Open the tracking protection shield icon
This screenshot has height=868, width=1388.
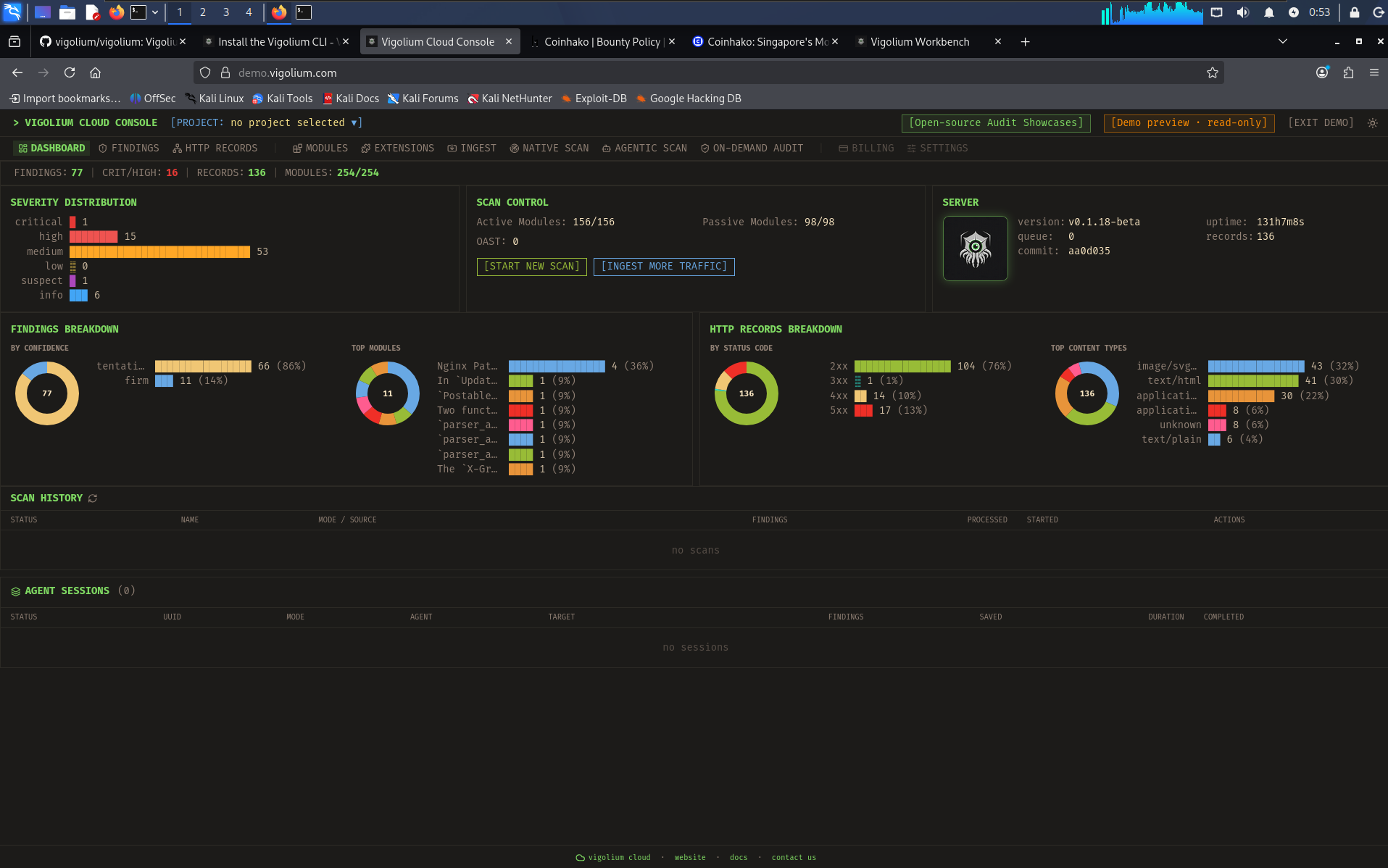pyautogui.click(x=205, y=72)
